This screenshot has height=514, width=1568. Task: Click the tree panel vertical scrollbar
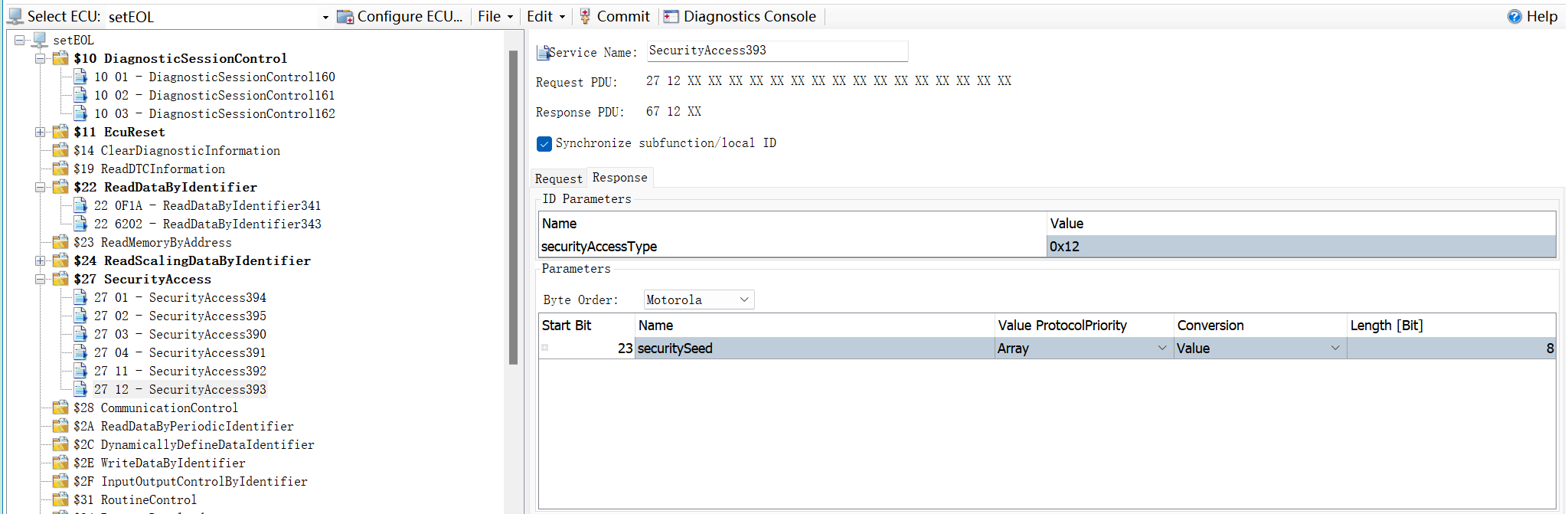coord(513,207)
